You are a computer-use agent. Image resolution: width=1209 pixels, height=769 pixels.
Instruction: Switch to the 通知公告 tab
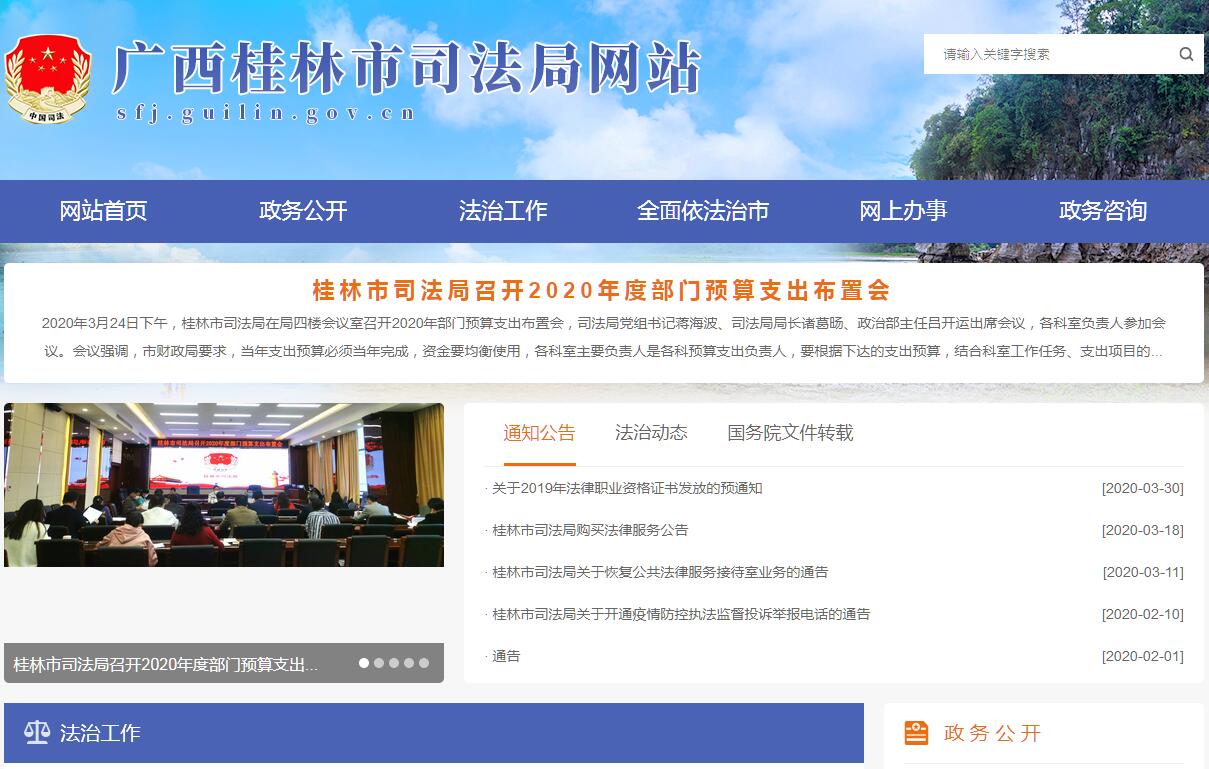click(x=540, y=433)
